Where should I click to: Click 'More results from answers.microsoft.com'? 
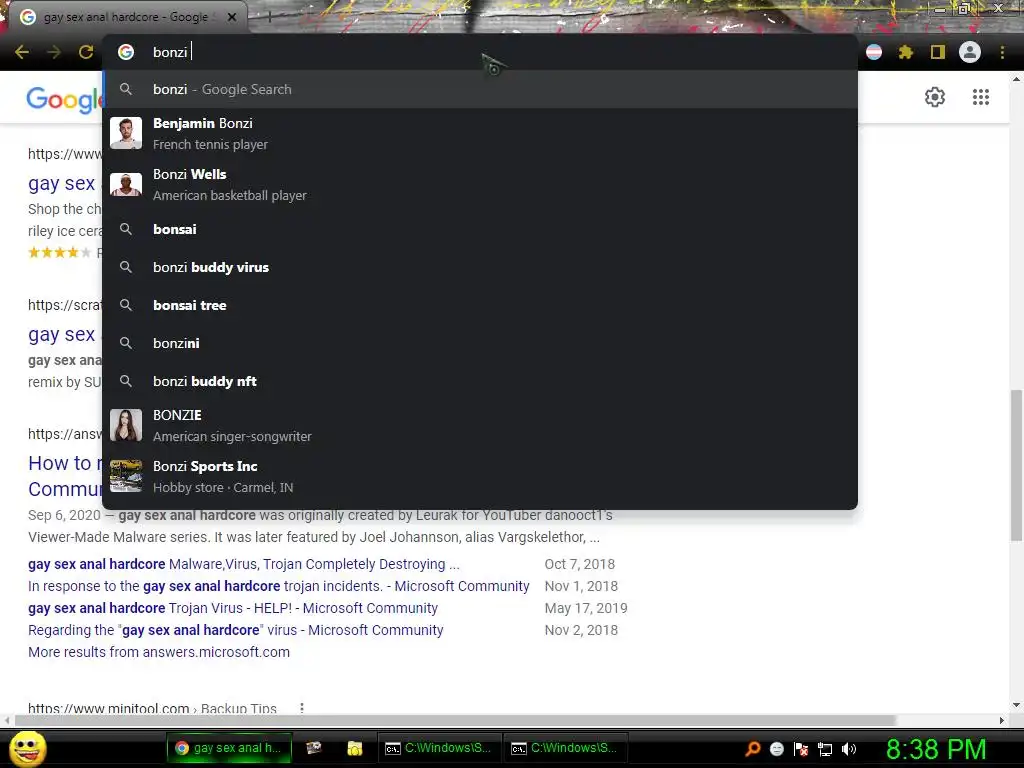[159, 652]
